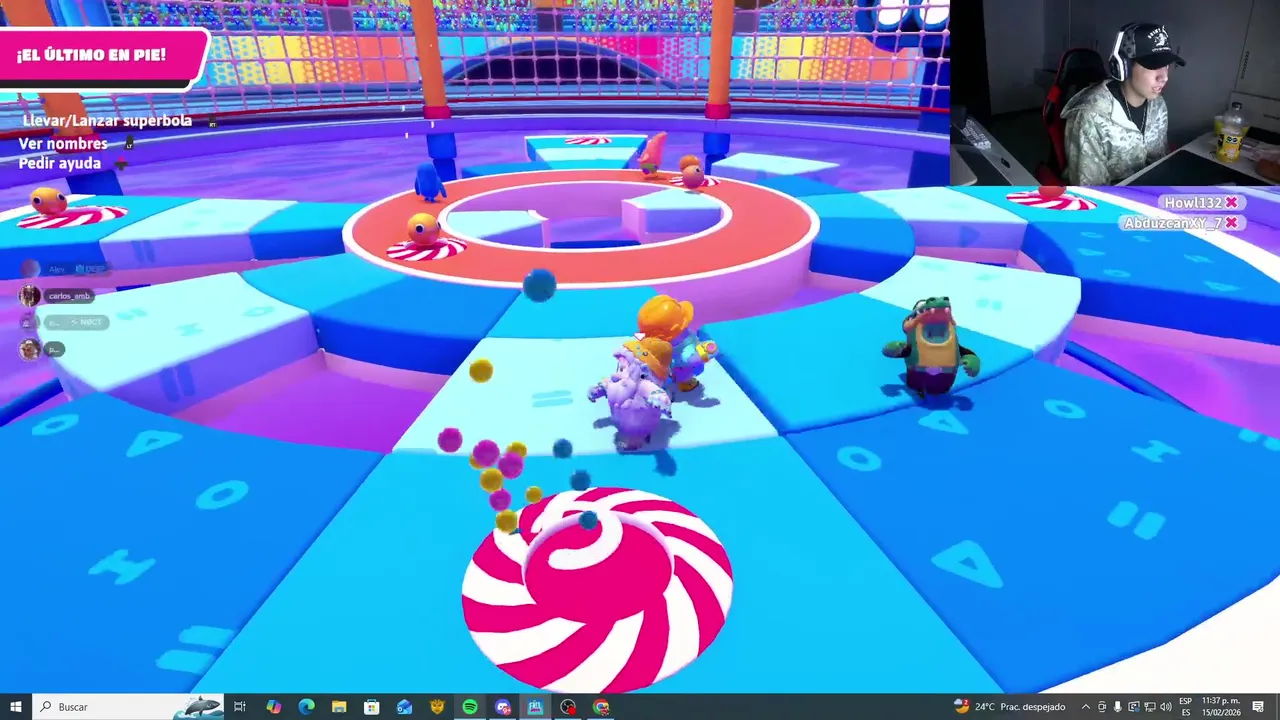Click the Howl132 eliminated player entry
Screen dimensions: 1280x720
pyautogui.click(x=1193, y=203)
